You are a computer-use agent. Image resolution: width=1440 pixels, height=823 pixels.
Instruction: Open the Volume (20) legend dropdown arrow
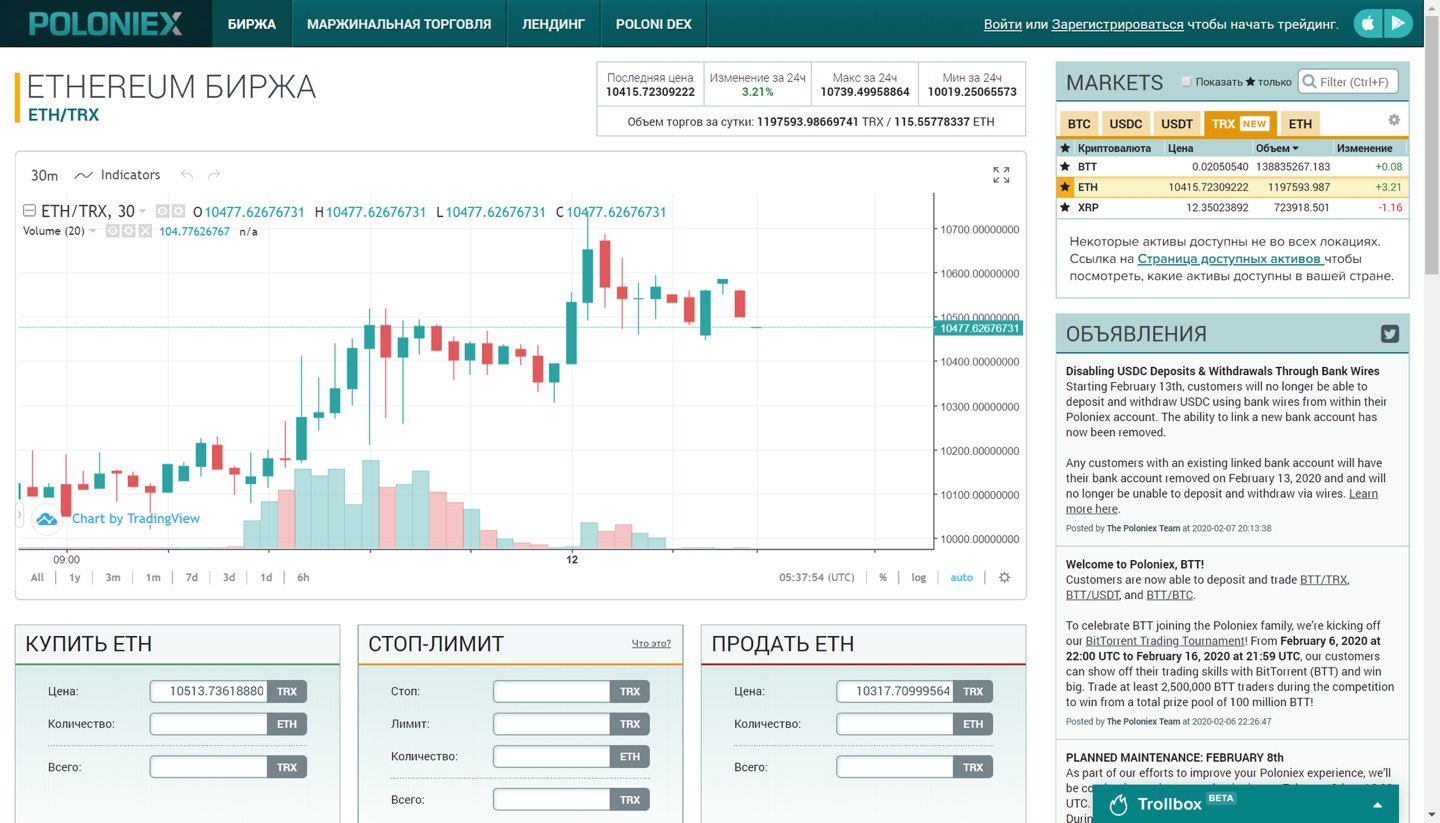[x=93, y=231]
